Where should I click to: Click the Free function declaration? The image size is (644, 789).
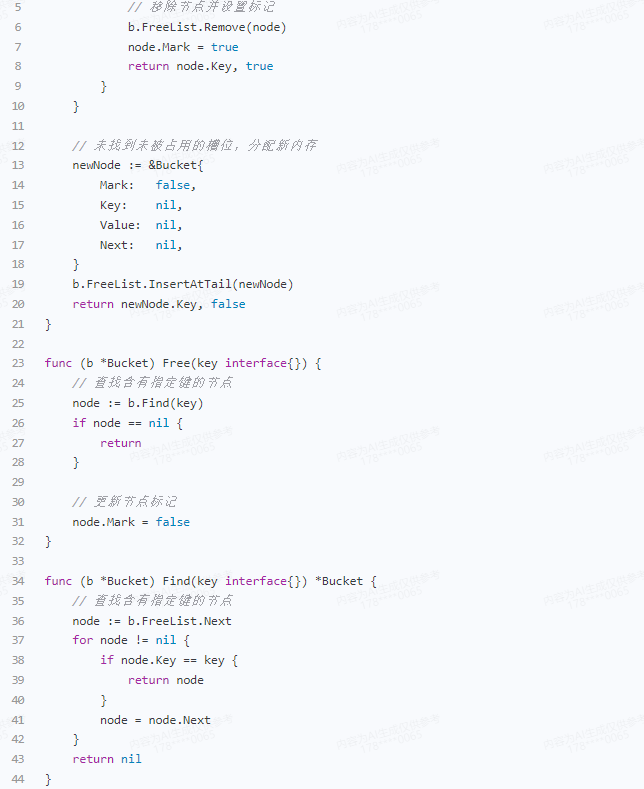pos(183,363)
